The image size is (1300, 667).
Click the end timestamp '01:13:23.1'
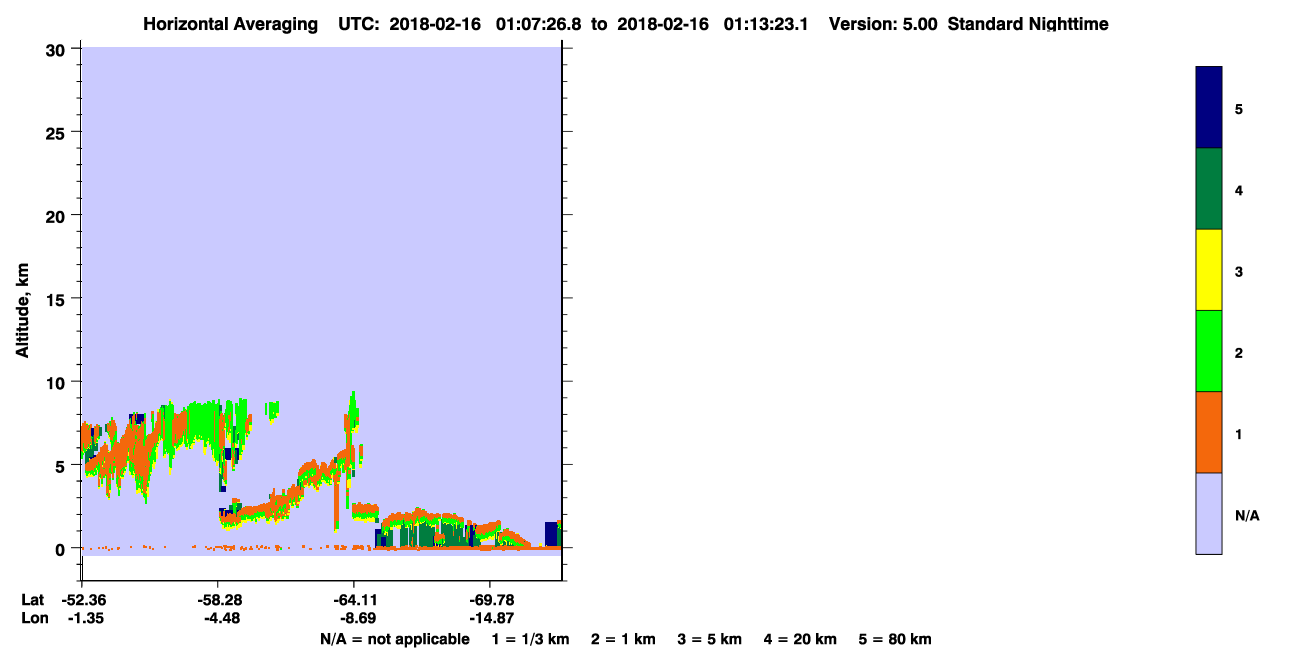pyautogui.click(x=766, y=24)
